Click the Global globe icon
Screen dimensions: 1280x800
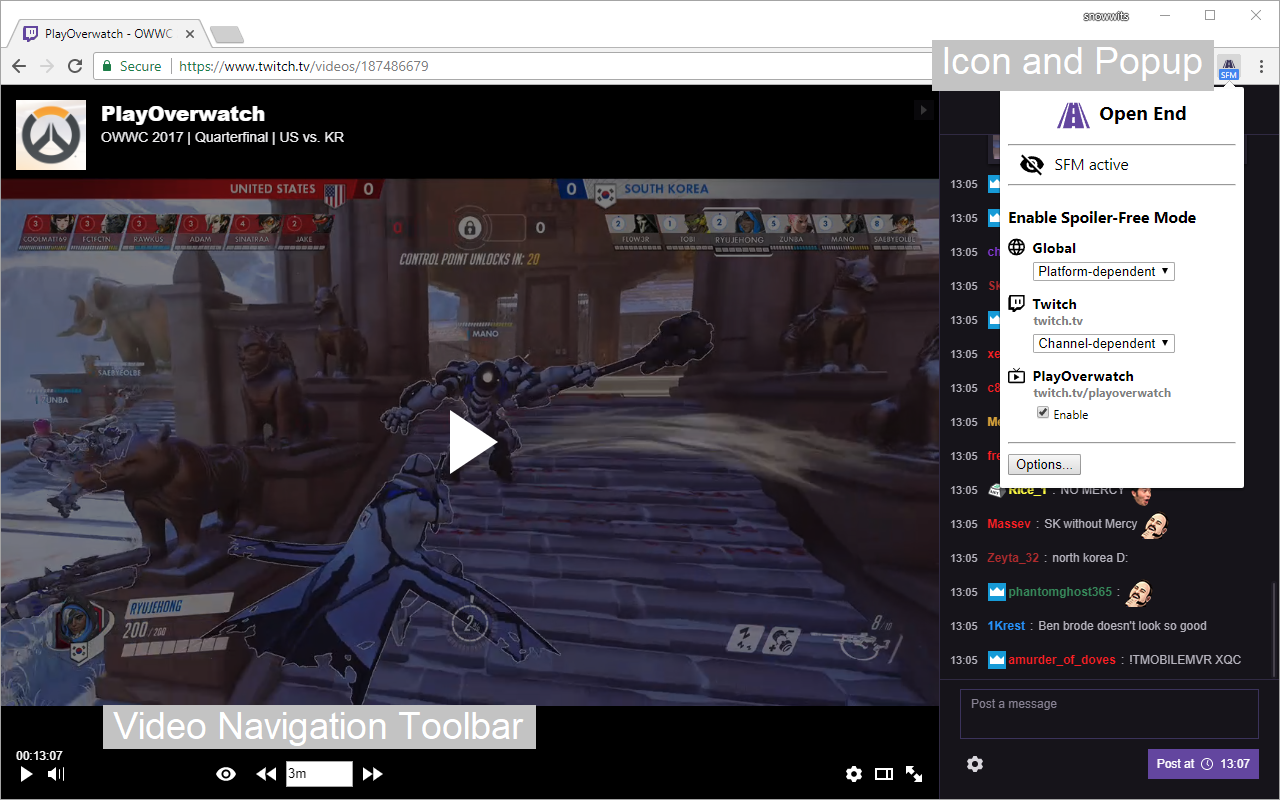(1017, 247)
